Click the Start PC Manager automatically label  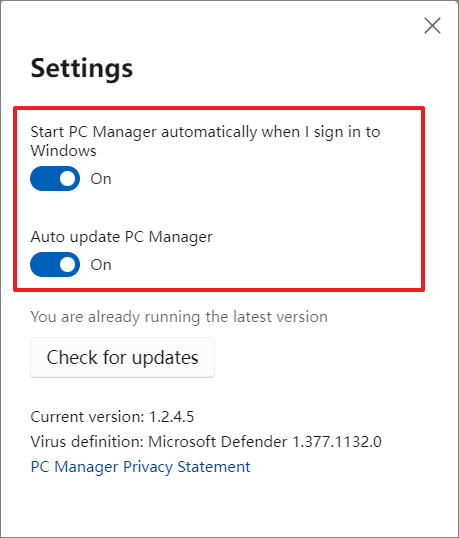[205, 141]
